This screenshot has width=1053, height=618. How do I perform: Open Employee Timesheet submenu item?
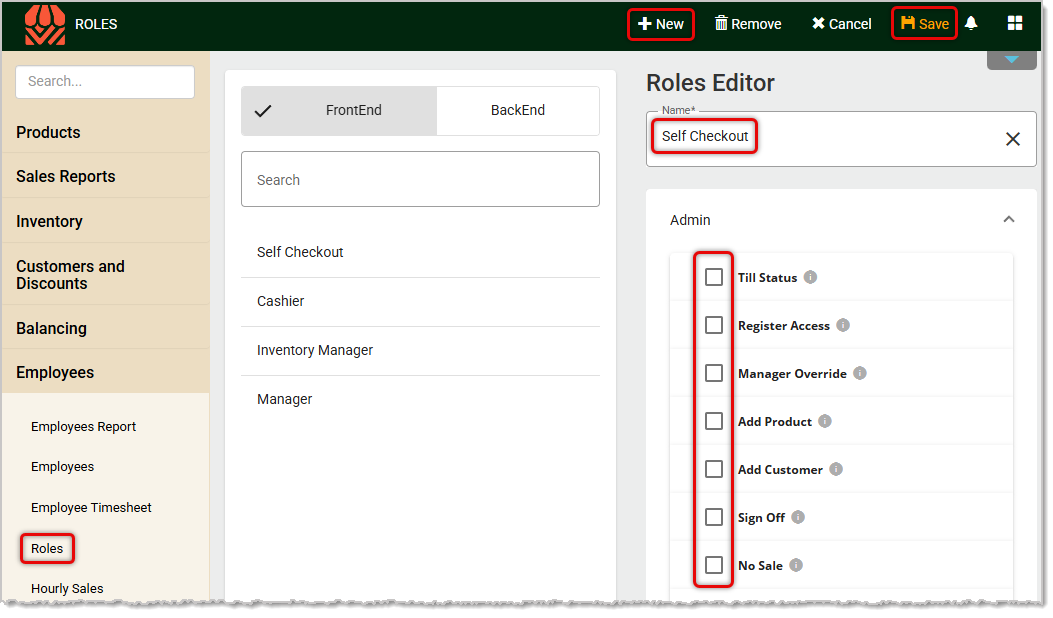[x=91, y=508]
